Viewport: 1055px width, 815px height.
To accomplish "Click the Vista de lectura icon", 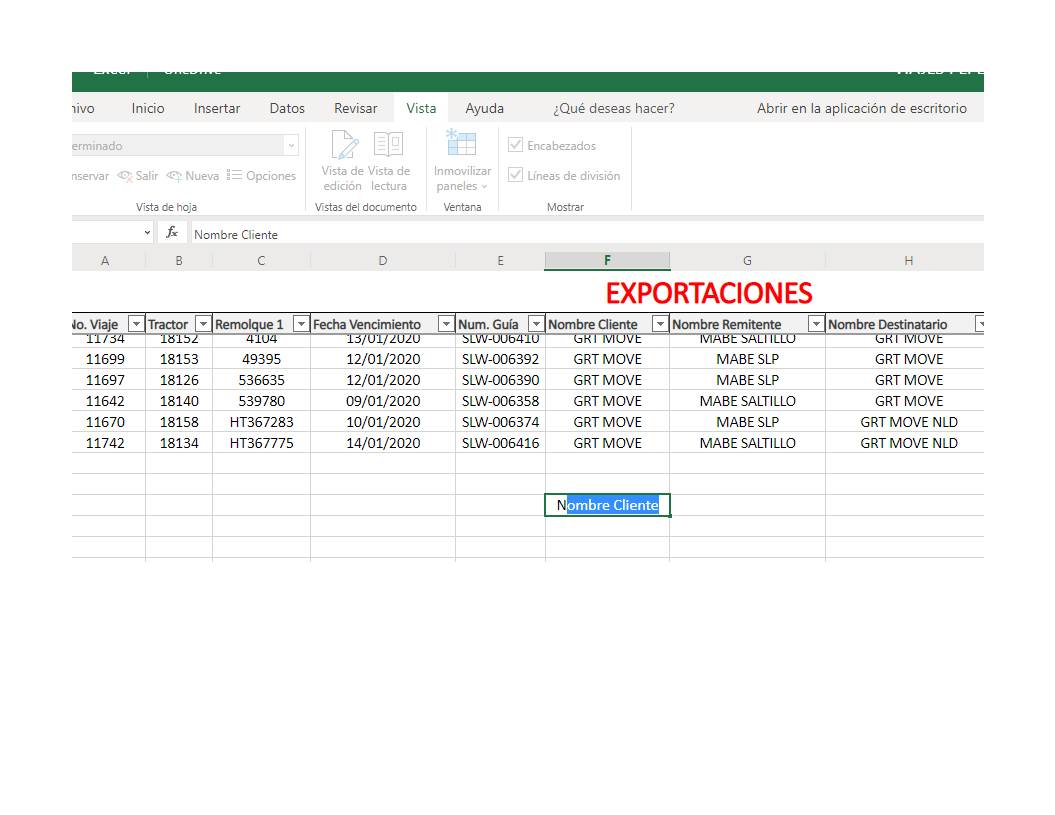I will pyautogui.click(x=388, y=145).
